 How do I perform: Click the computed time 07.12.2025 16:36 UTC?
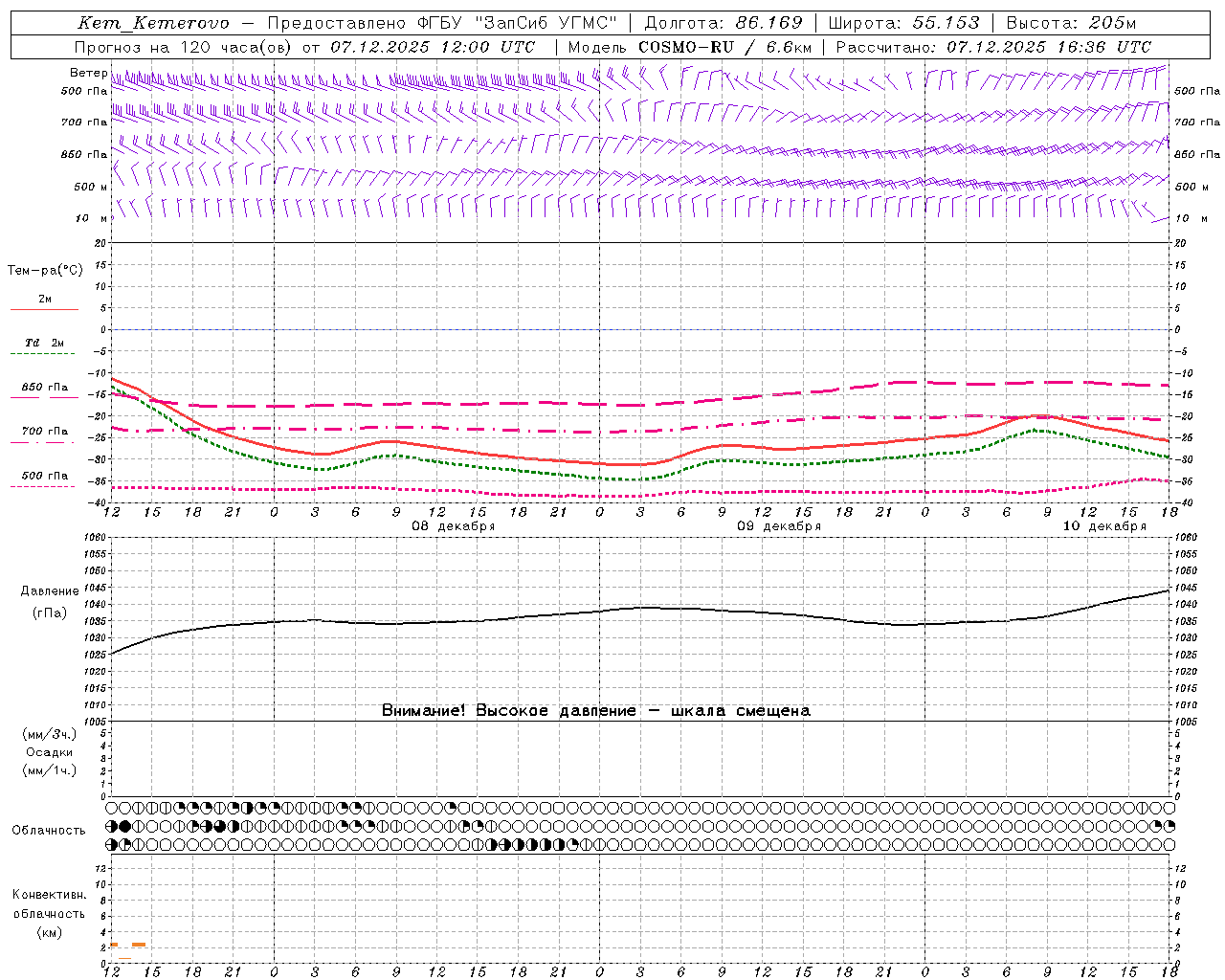1049,47
